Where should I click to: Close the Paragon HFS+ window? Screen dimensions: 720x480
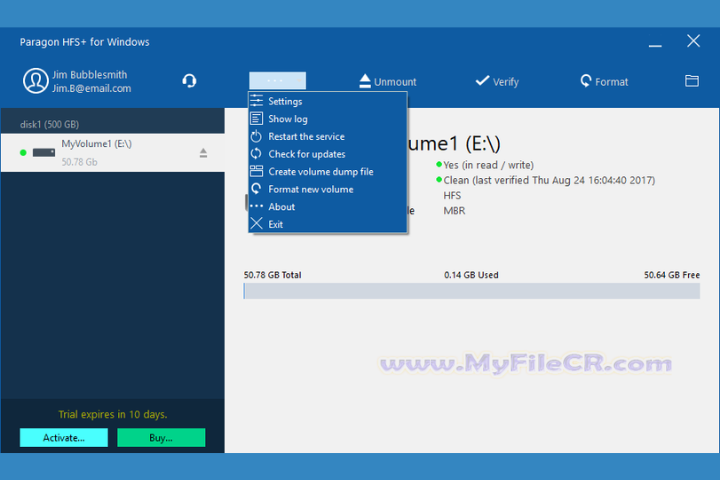(x=693, y=41)
